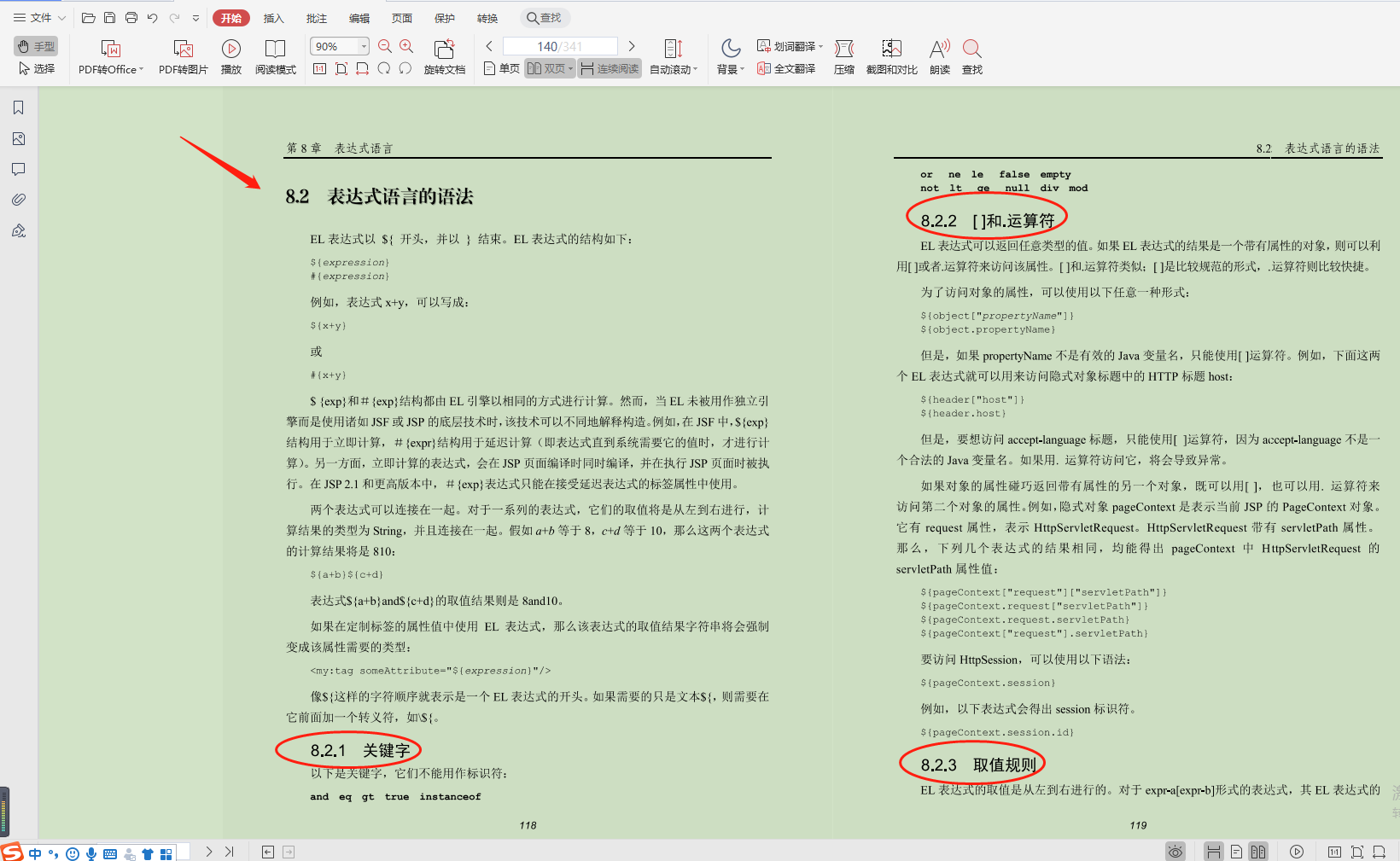1400x861 pixels.
Task: Toggle eye protection mode in status bar
Action: [1175, 852]
